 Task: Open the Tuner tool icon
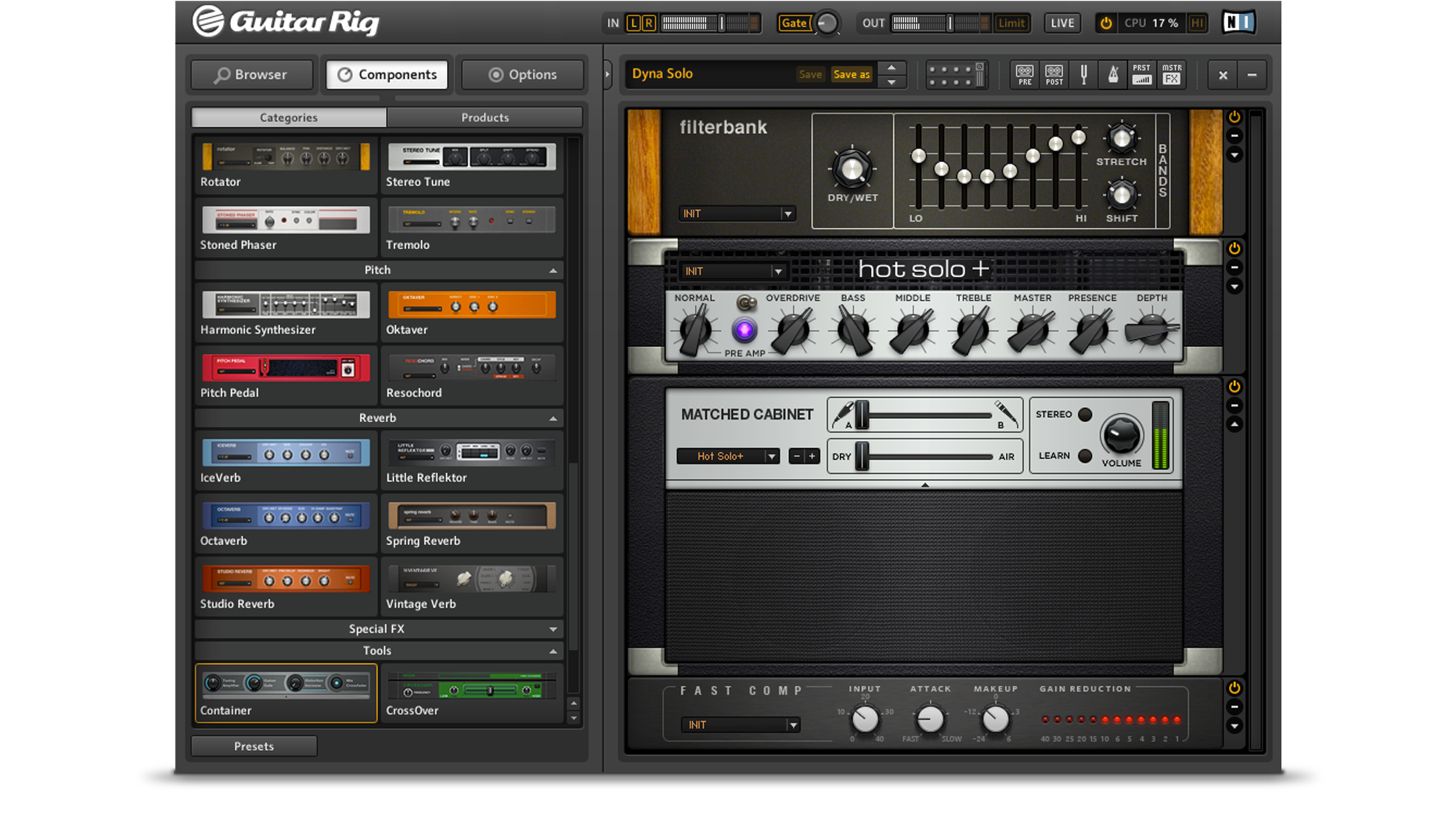click(x=1083, y=74)
